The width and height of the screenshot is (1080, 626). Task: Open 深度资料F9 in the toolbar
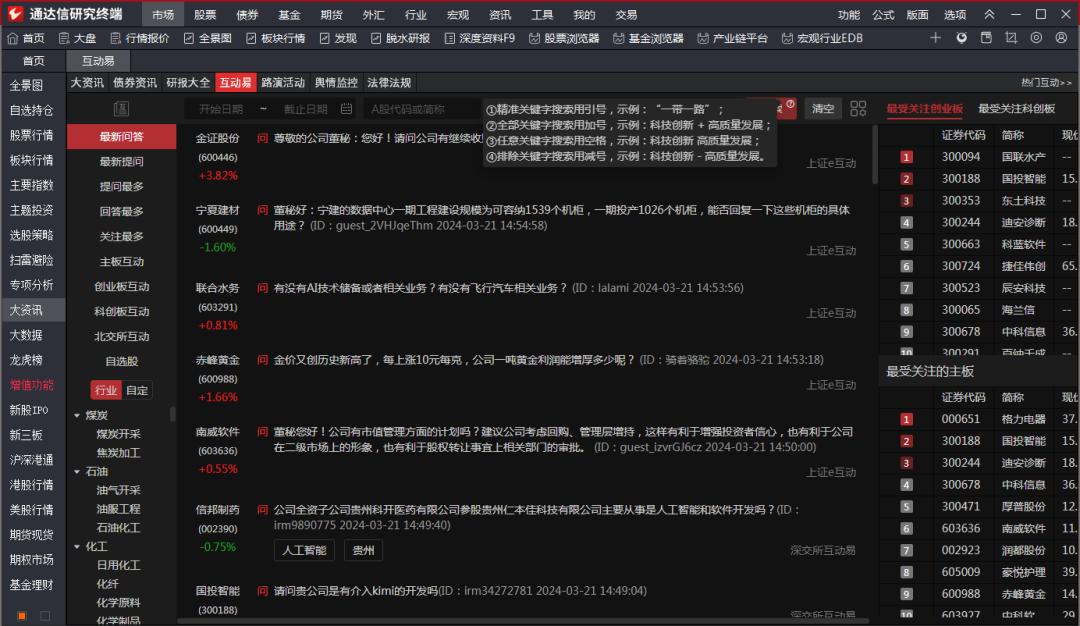click(x=479, y=39)
